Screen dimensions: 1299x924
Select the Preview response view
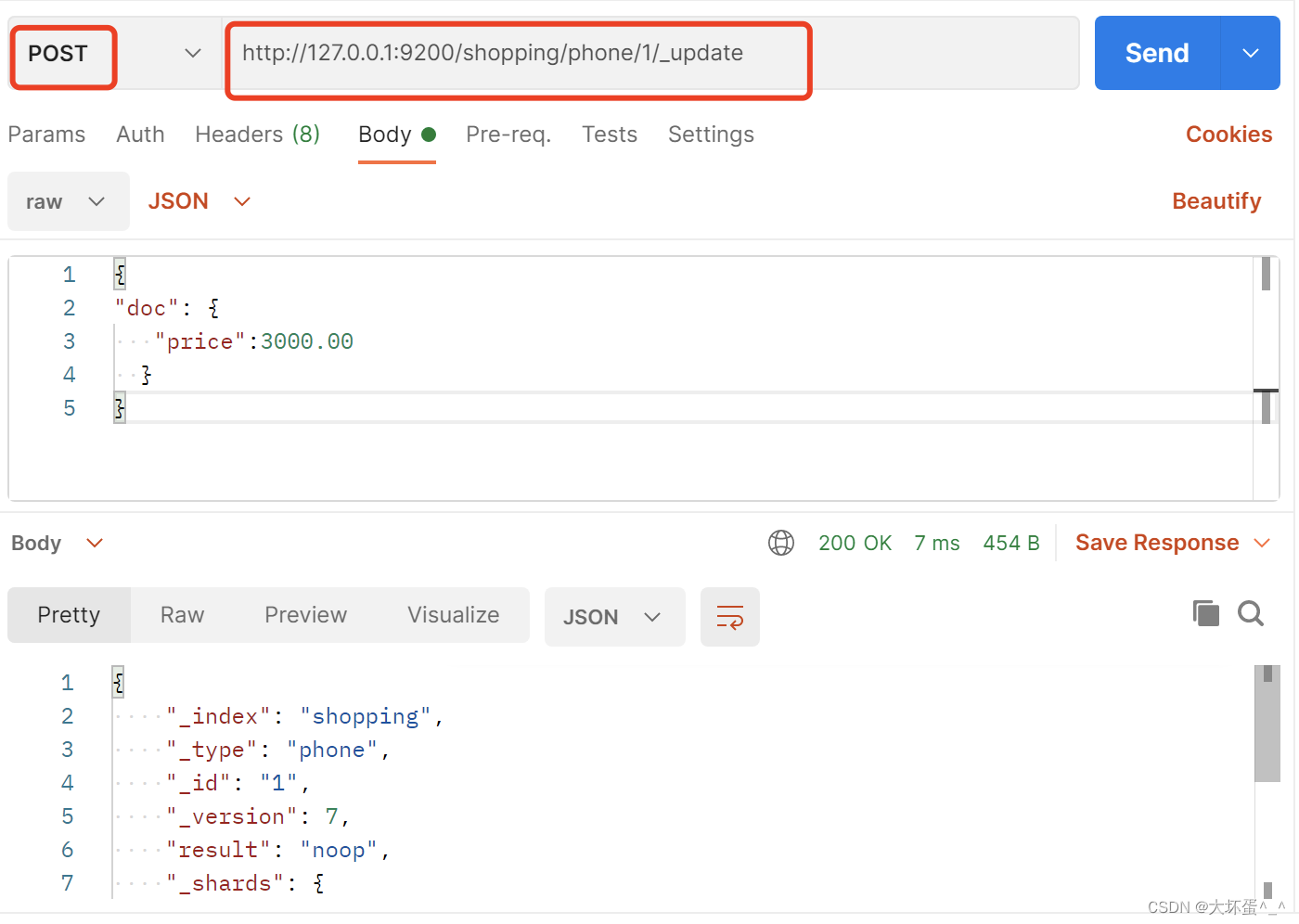305,615
